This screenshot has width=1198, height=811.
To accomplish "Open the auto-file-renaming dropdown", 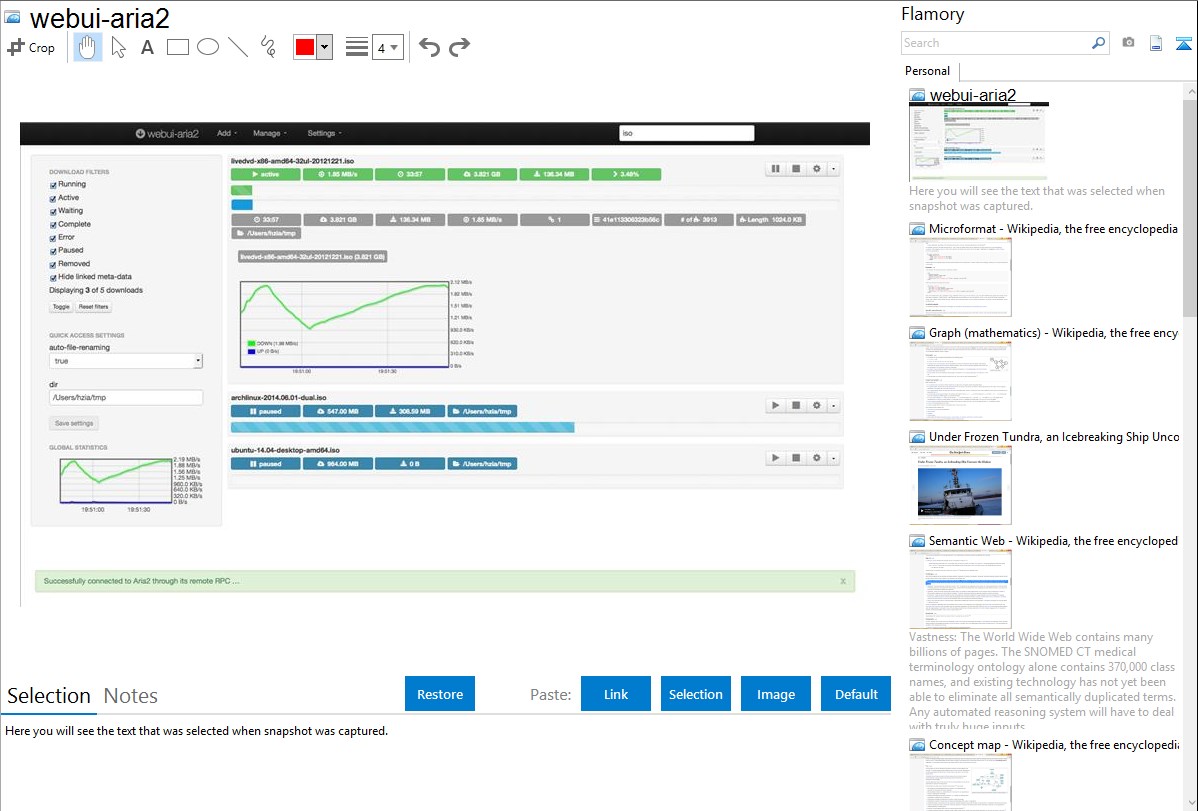I will 125,361.
